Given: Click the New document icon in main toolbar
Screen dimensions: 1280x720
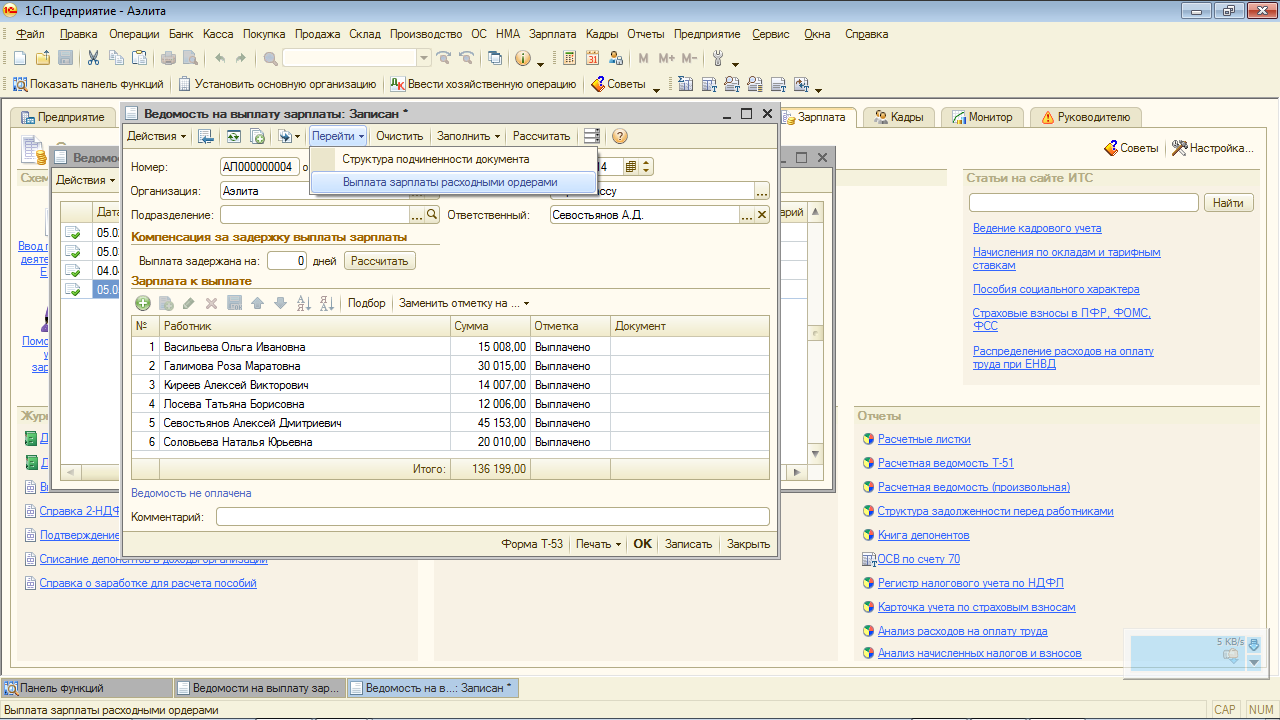Looking at the screenshot, I should click(x=19, y=58).
